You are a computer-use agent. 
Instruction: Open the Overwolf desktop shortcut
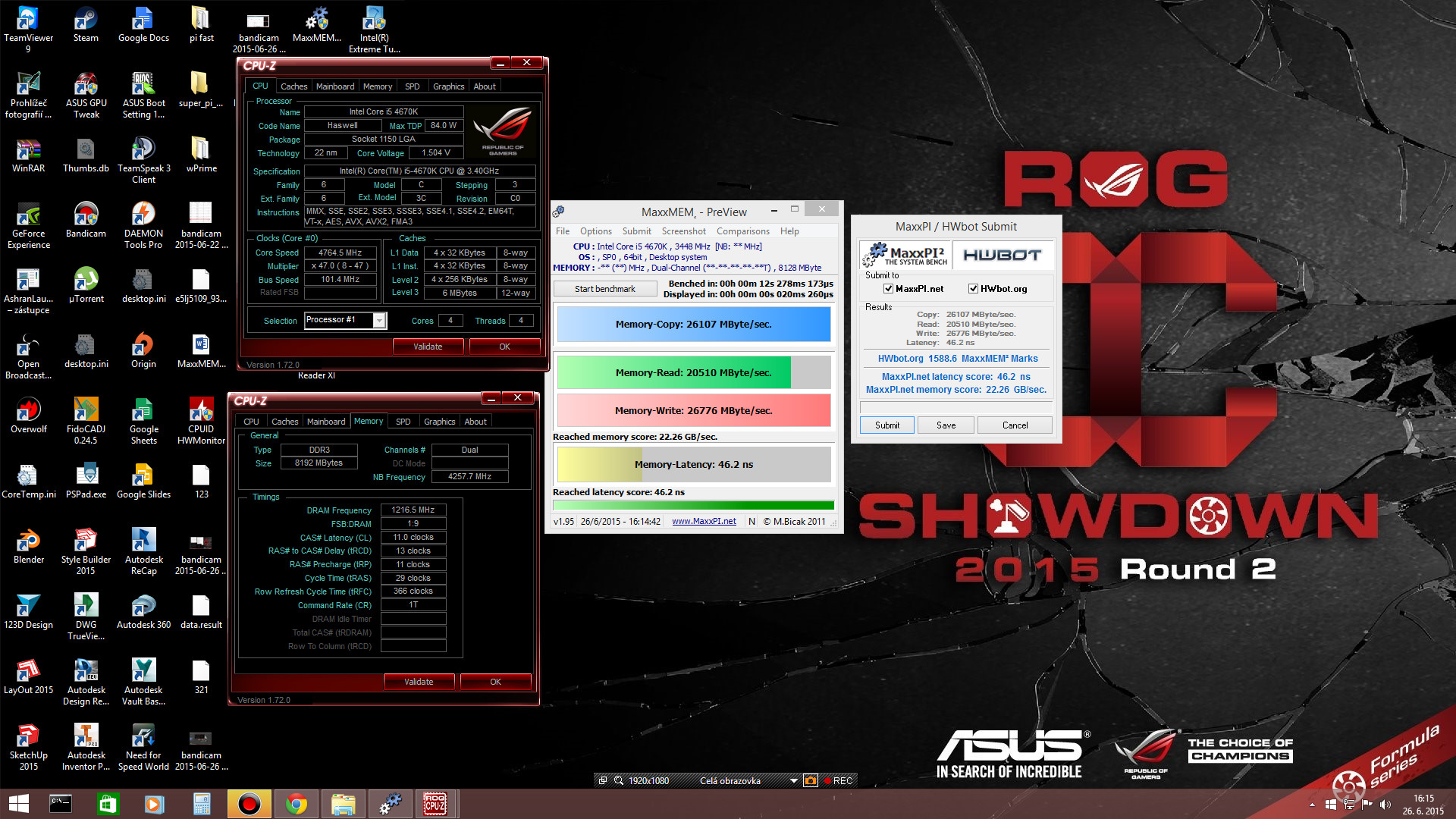(28, 416)
